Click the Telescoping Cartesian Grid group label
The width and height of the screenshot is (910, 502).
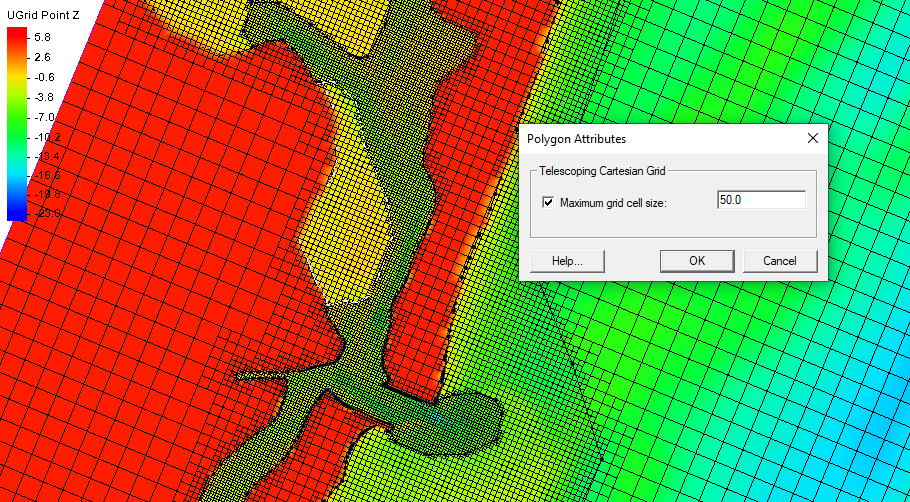point(602,171)
